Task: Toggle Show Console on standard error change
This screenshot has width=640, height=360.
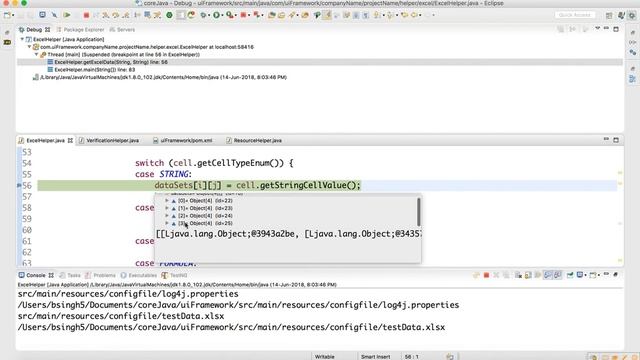Action: pyautogui.click(x=558, y=275)
